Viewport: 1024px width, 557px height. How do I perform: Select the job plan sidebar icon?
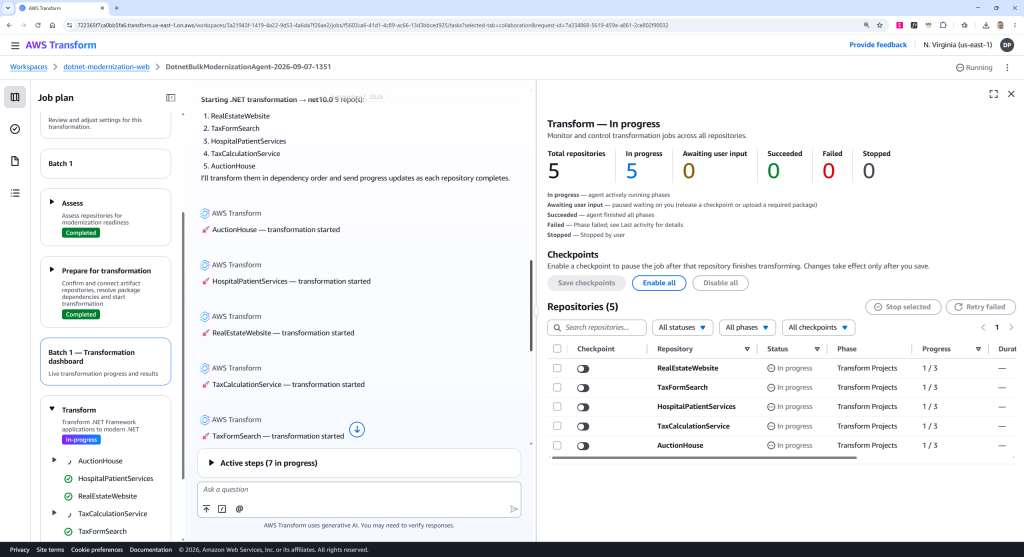click(x=15, y=97)
